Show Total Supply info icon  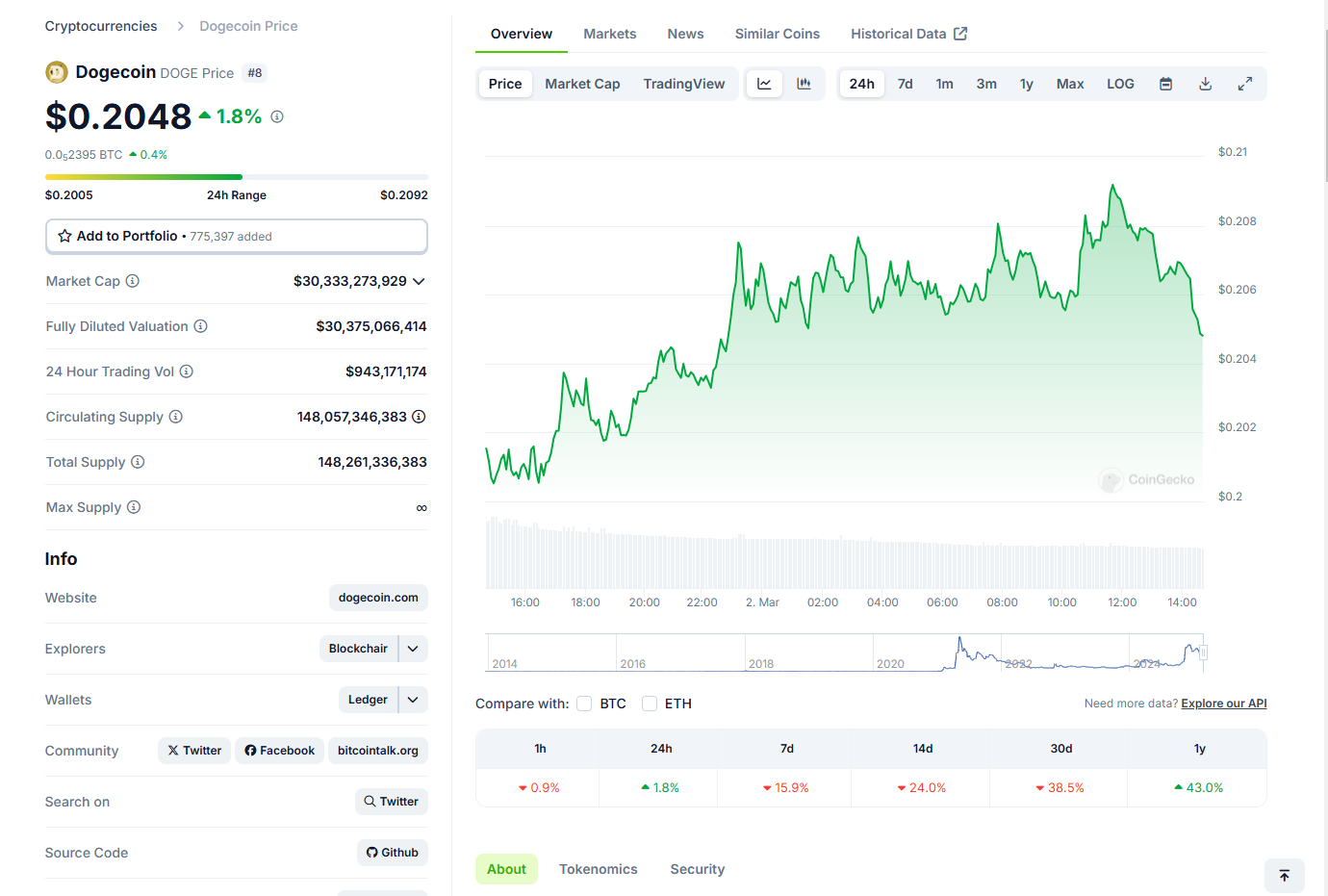click(138, 462)
